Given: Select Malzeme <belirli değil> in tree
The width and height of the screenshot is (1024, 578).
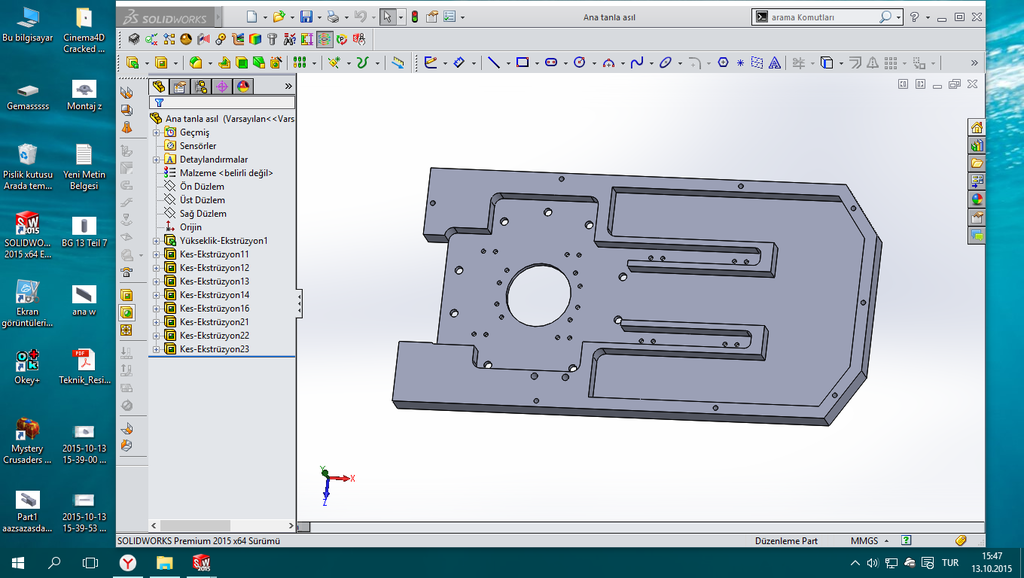Looking at the screenshot, I should pos(225,173).
